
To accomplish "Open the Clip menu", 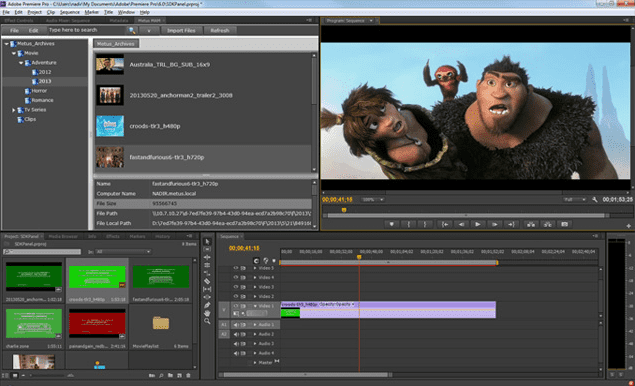I will point(51,12).
